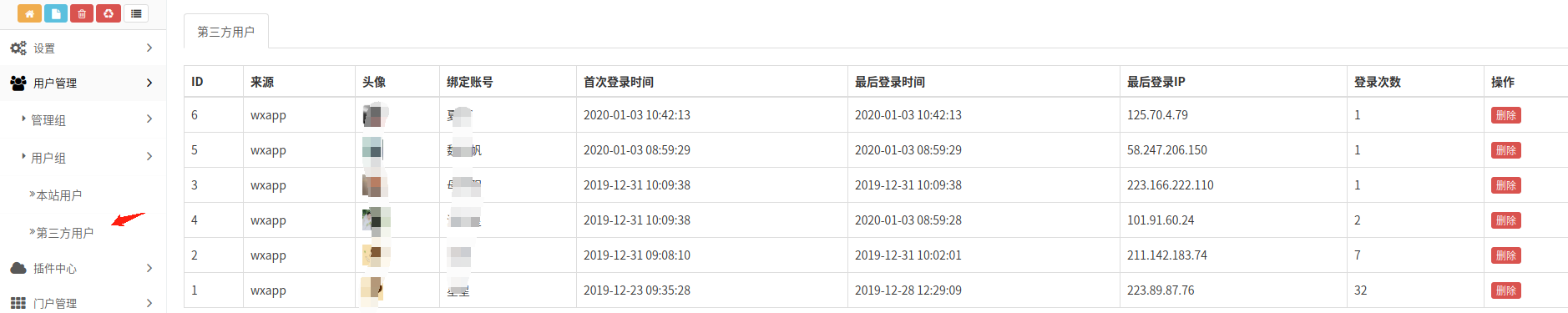Click the red trash icon button

82,13
